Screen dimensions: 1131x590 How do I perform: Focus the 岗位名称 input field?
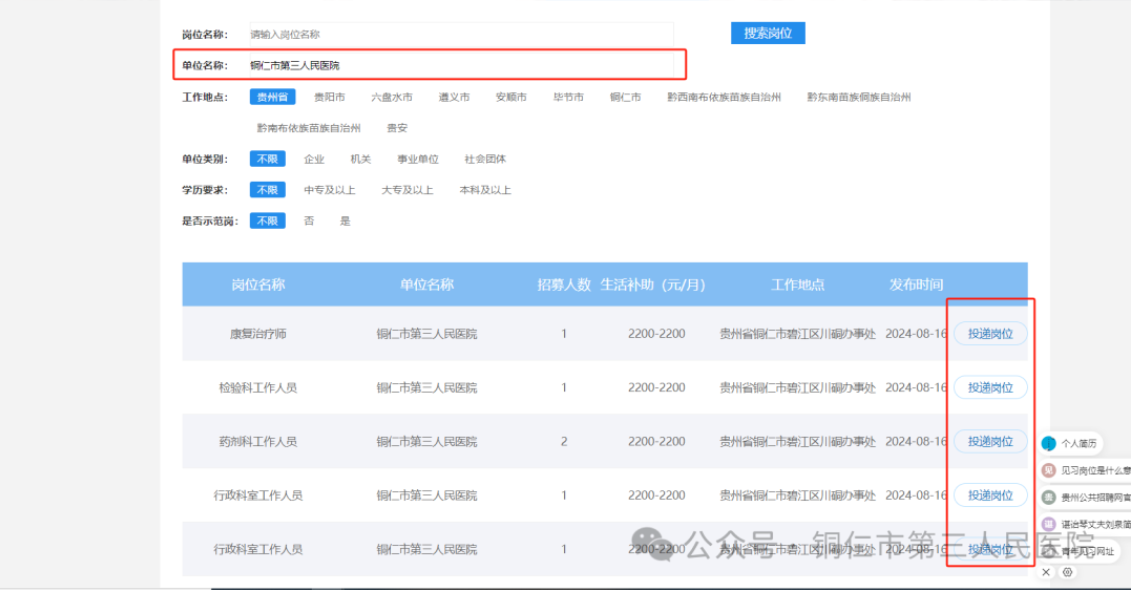point(460,34)
